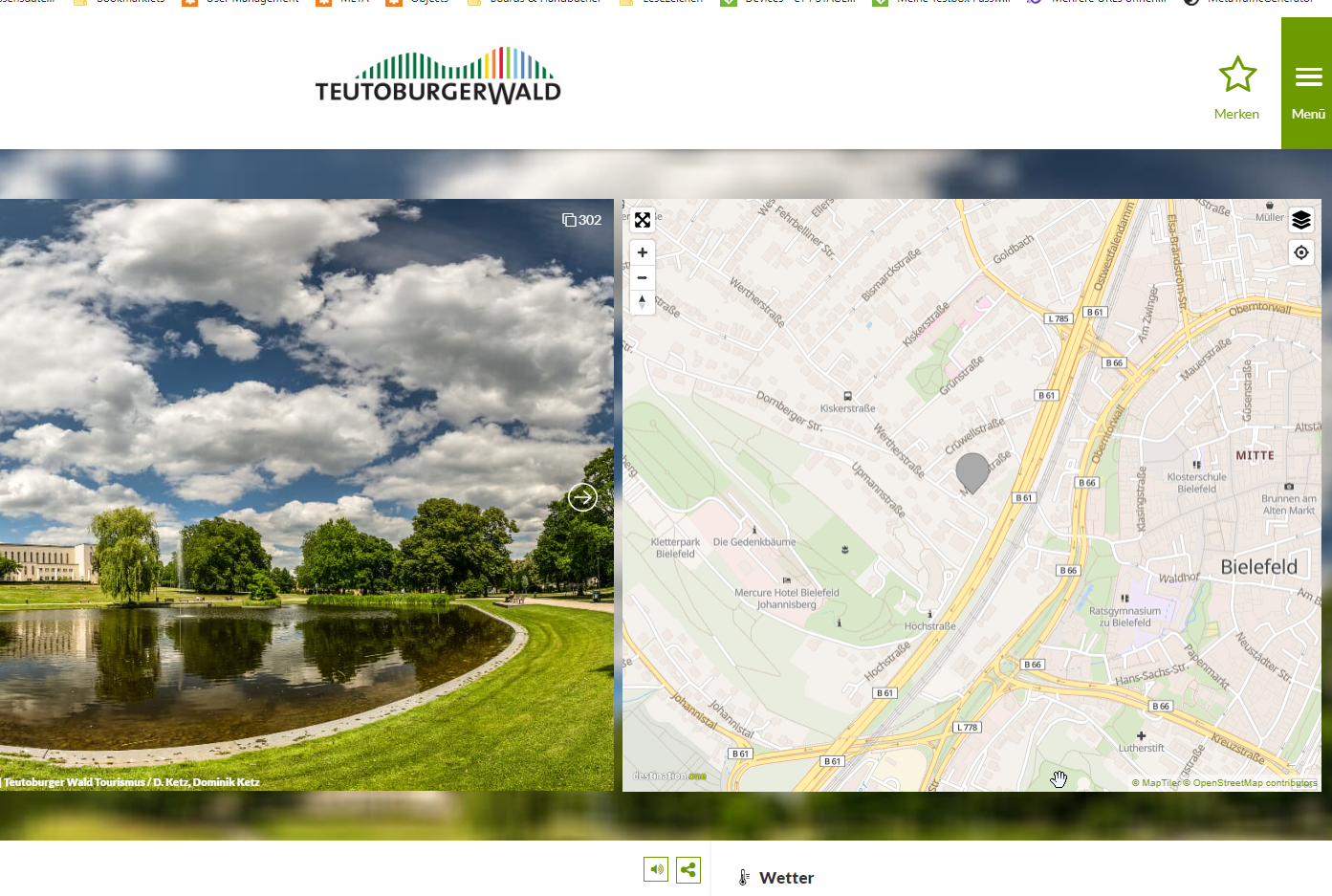Click the Lutherstift cross icon
This screenshot has height=896, width=1332.
[1141, 736]
